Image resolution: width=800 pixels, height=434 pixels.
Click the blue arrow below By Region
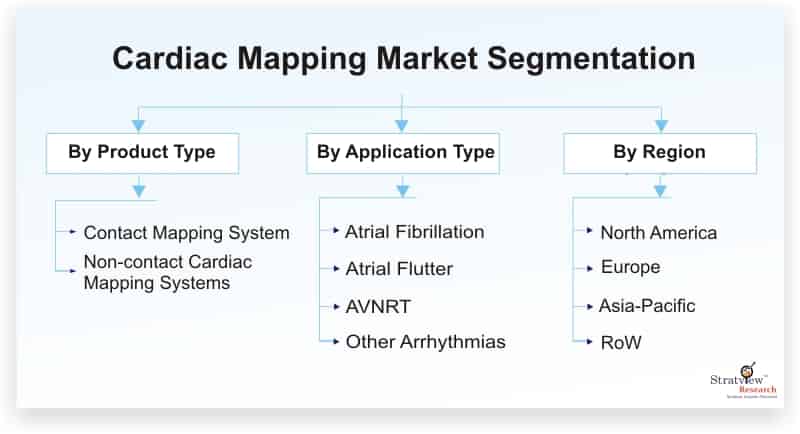tap(660, 191)
